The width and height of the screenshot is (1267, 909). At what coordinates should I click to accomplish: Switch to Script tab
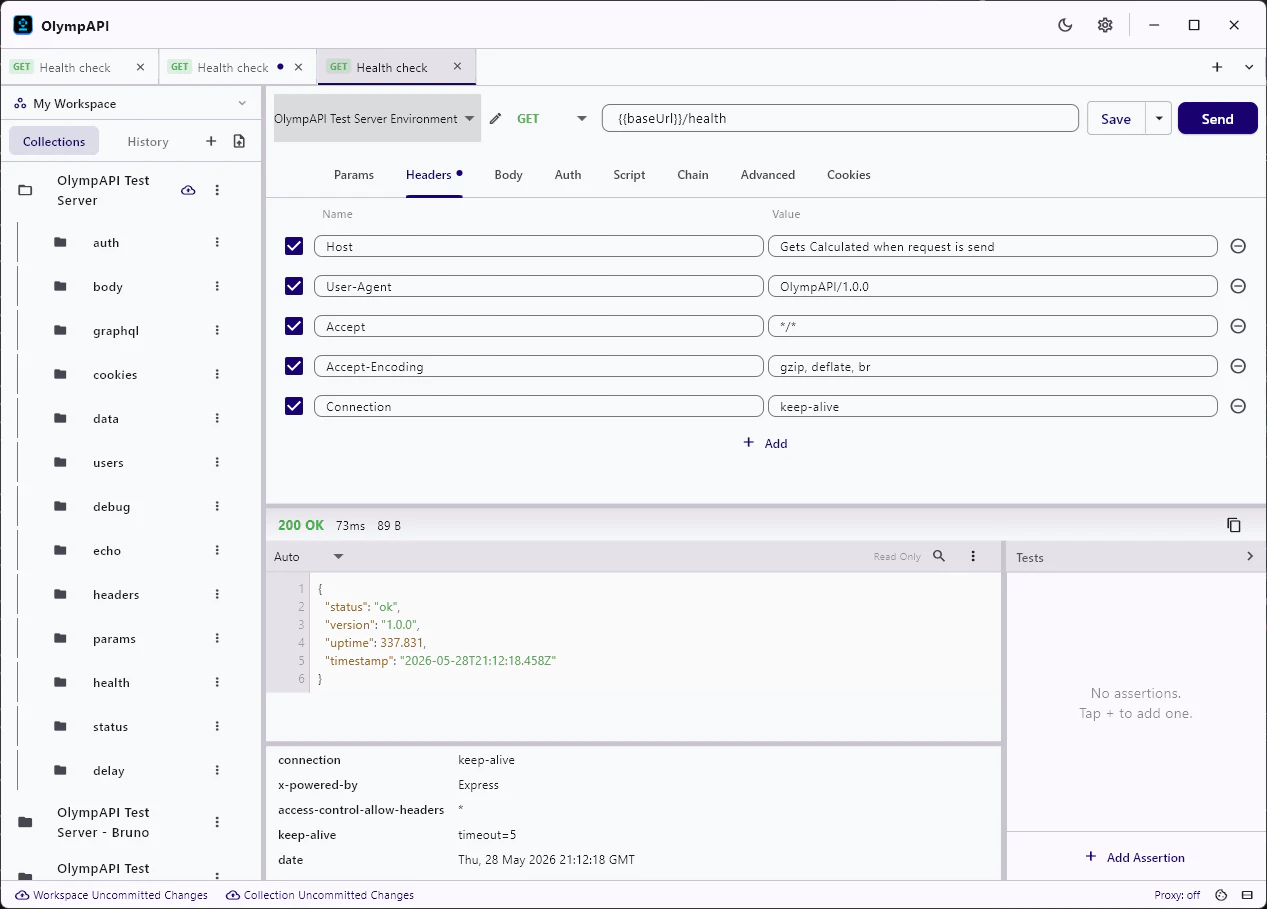point(629,174)
